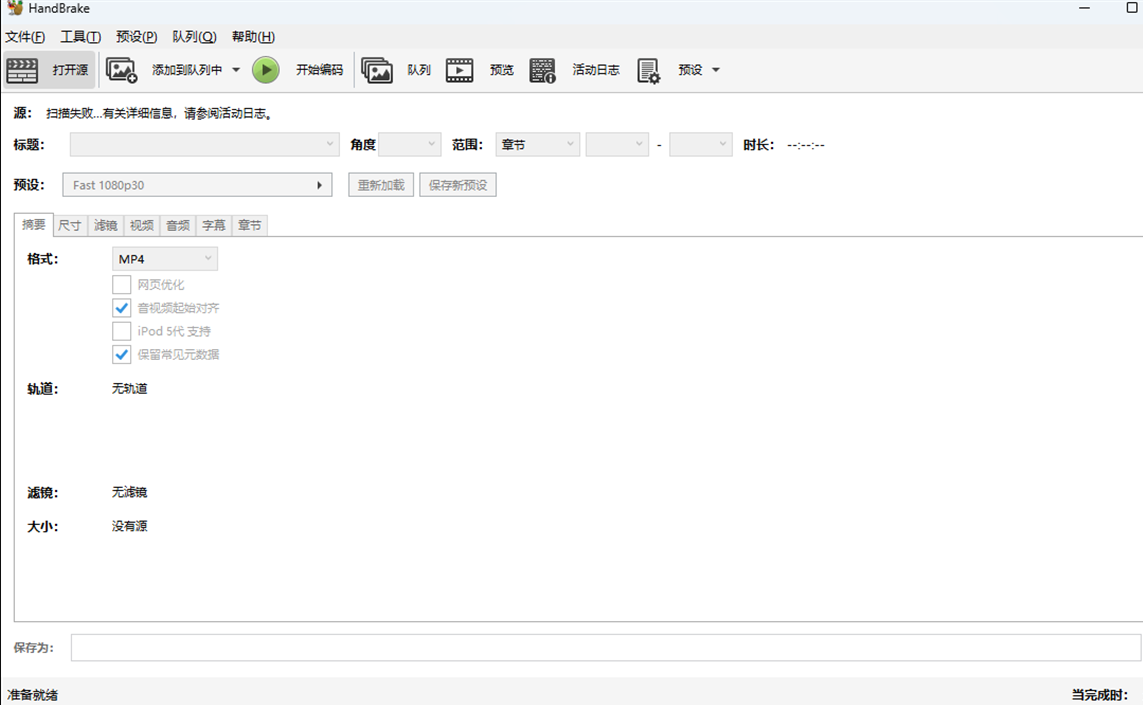Open the Queue stacked images icon
This screenshot has height=705, width=1143.
click(x=376, y=70)
